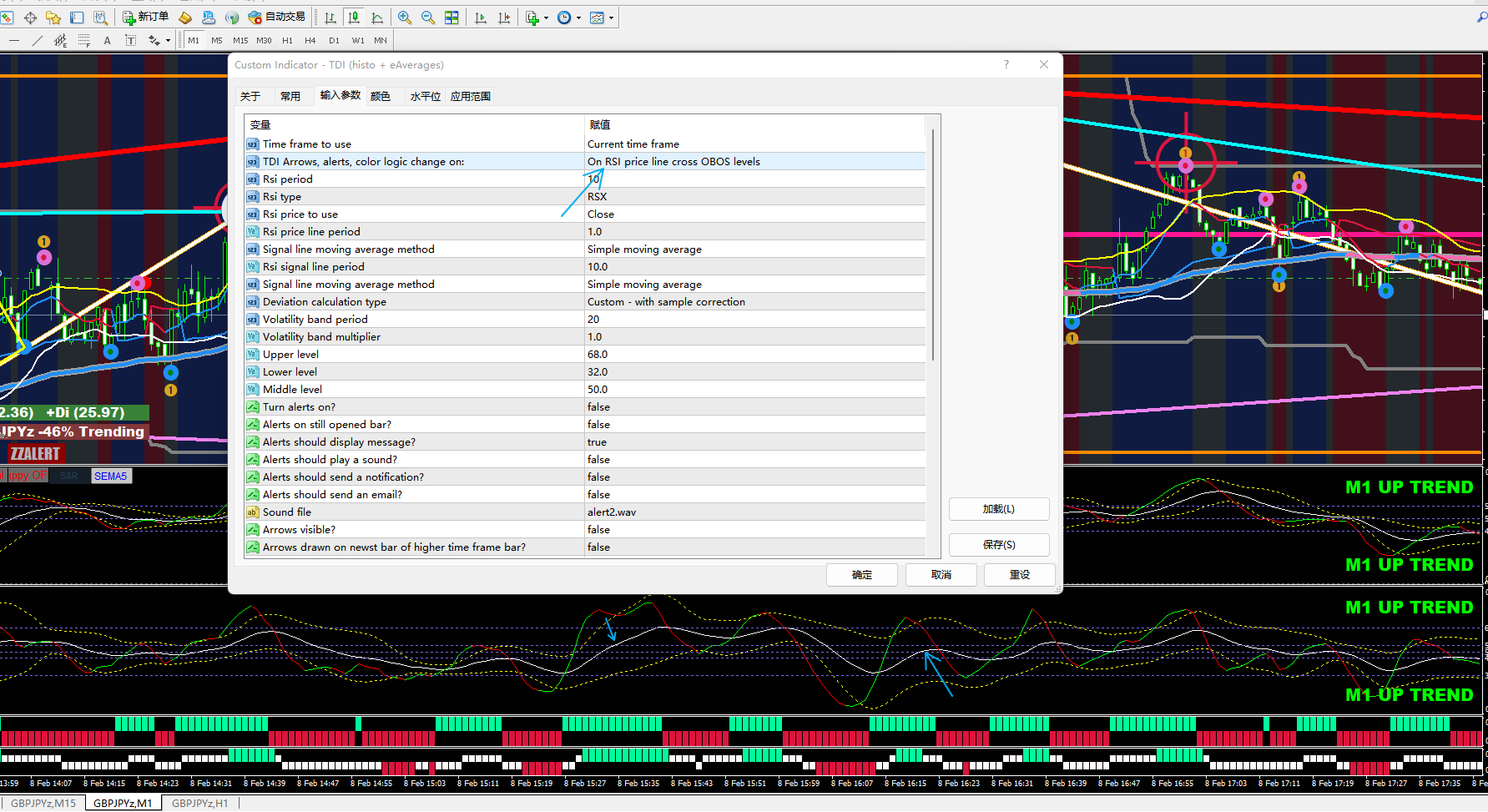Zoom out using the magnifier minus icon

pyautogui.click(x=428, y=18)
